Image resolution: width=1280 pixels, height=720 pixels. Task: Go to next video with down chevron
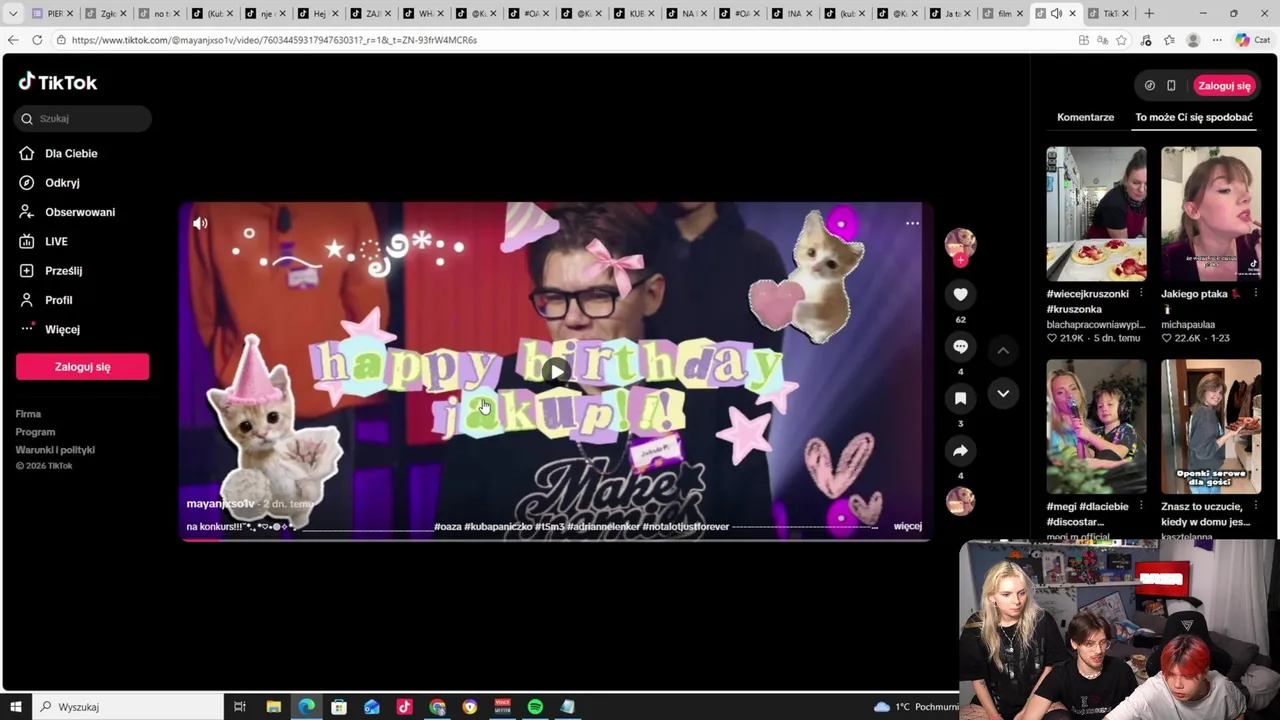click(x=1003, y=394)
